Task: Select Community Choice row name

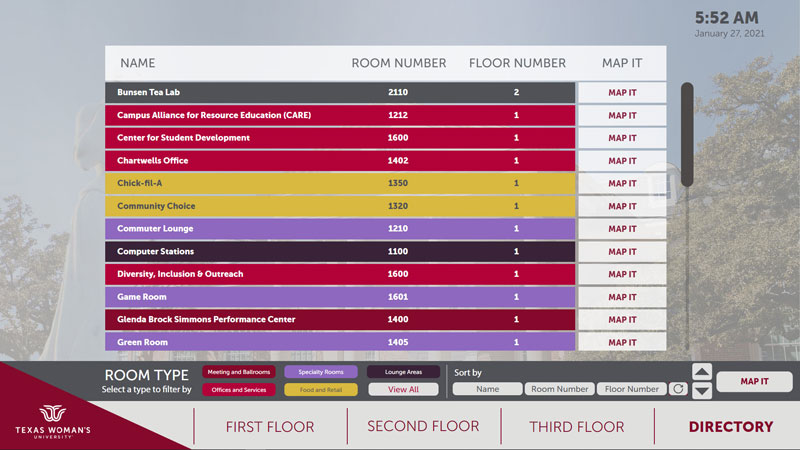Action: (x=156, y=206)
